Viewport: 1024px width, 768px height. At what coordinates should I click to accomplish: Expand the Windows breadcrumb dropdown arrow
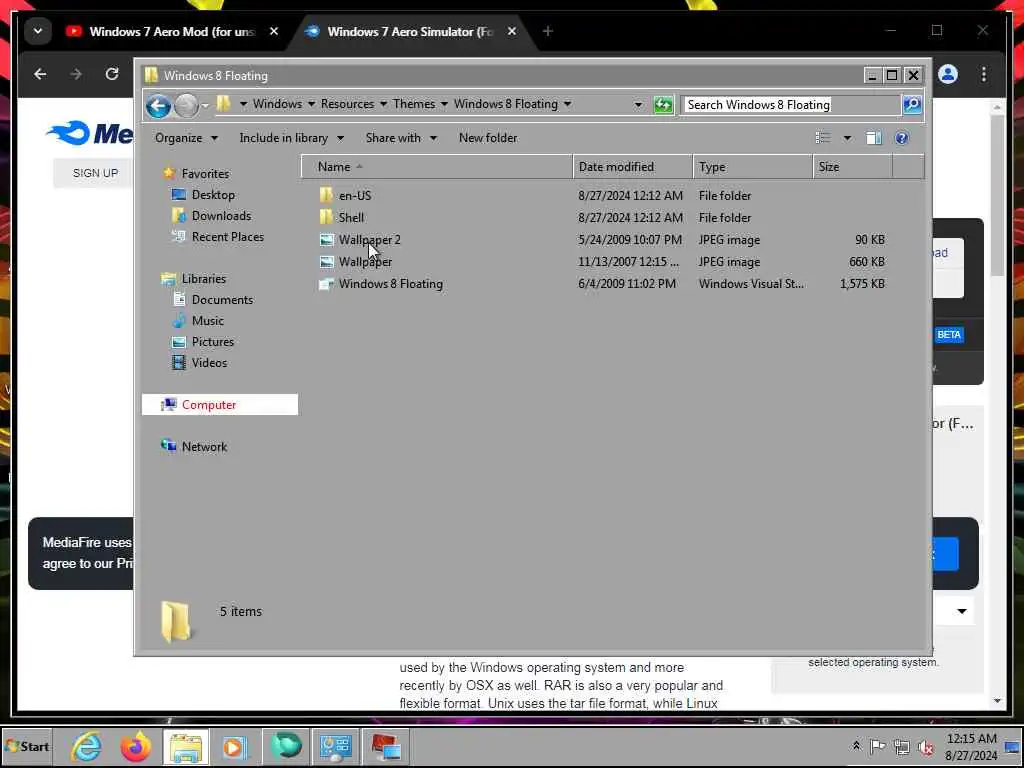(x=311, y=104)
